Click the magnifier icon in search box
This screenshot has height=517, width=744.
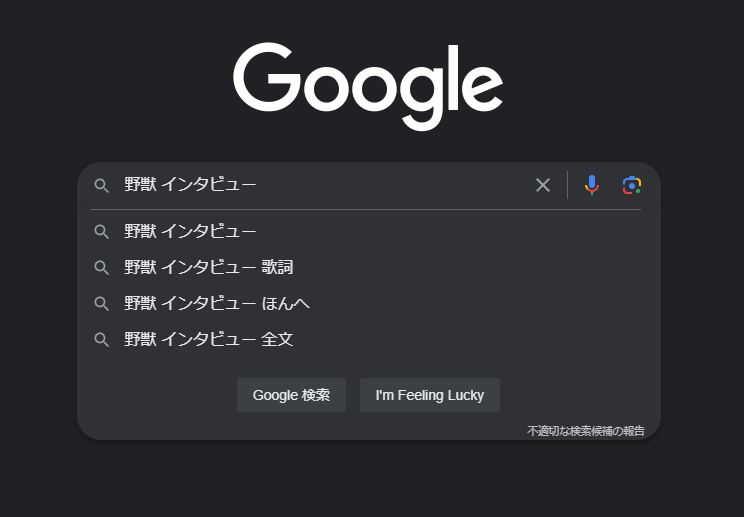[102, 185]
